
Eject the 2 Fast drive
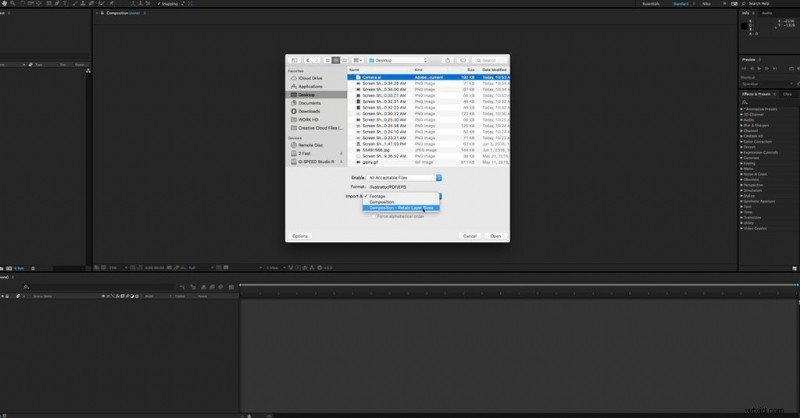tap(341, 153)
